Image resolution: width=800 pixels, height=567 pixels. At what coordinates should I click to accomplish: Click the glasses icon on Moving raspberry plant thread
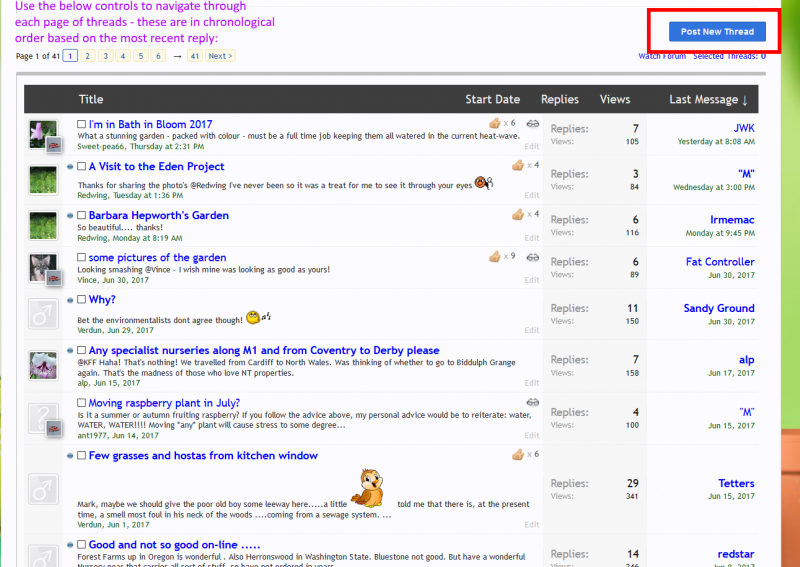532,402
